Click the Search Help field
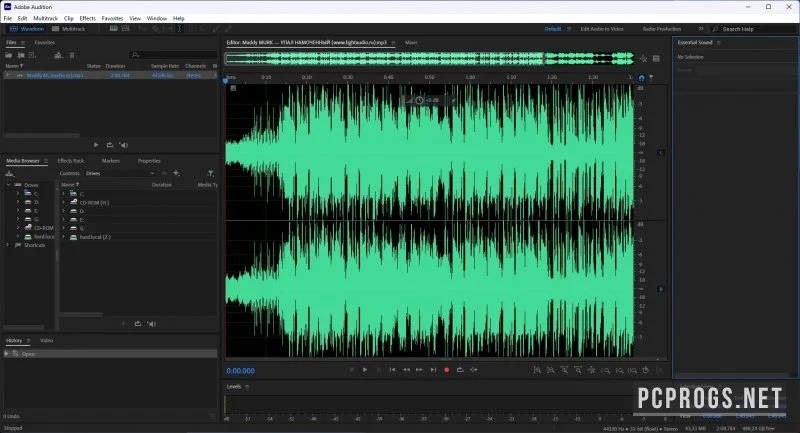Image resolution: width=800 pixels, height=433 pixels. [x=754, y=29]
